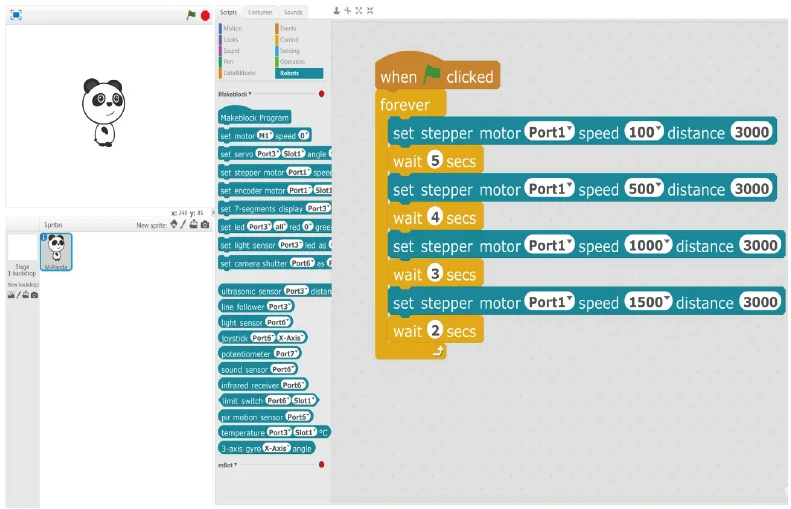Choose new backdrop from library icon
The image size is (791, 509).
point(11,295)
